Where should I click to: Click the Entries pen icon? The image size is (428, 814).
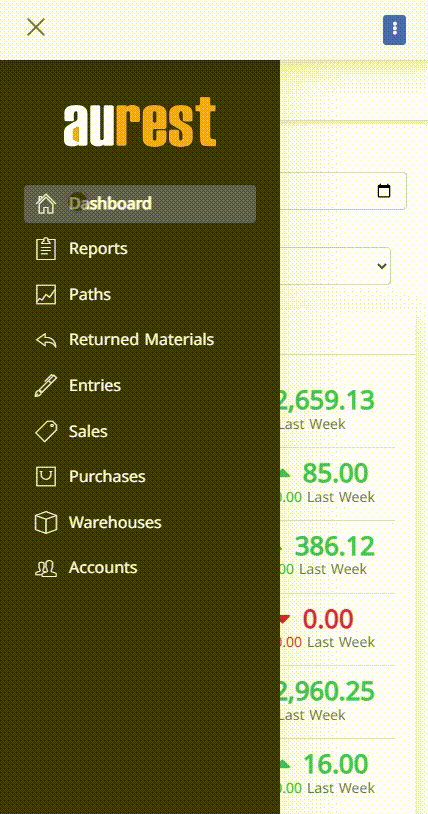point(46,386)
